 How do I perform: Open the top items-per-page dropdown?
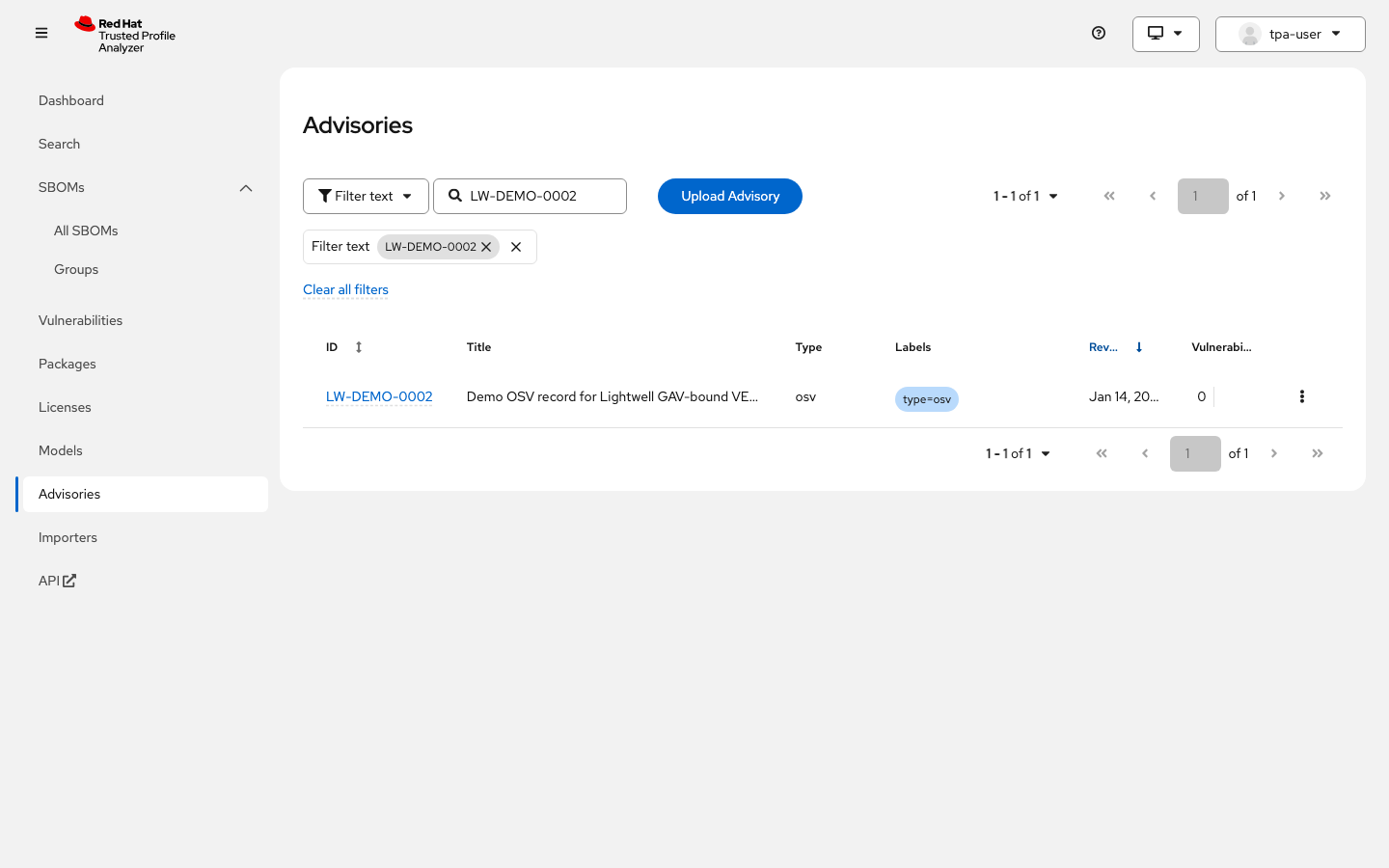[x=1026, y=196]
